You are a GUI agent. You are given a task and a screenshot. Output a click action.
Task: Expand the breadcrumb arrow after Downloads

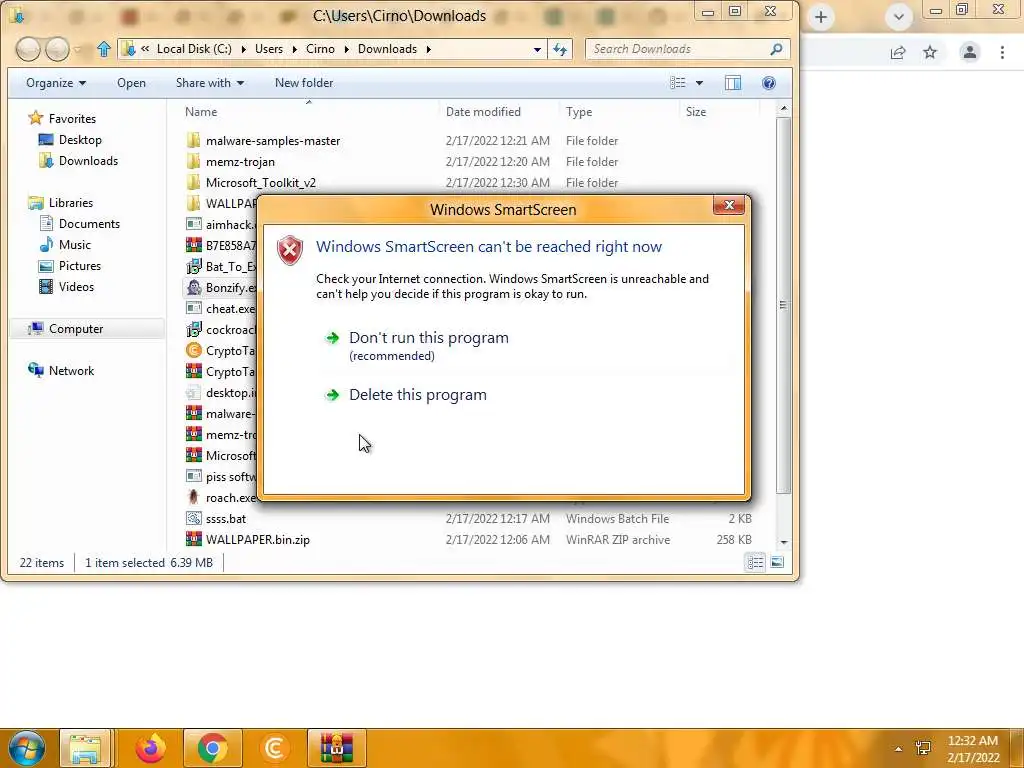pyautogui.click(x=429, y=49)
